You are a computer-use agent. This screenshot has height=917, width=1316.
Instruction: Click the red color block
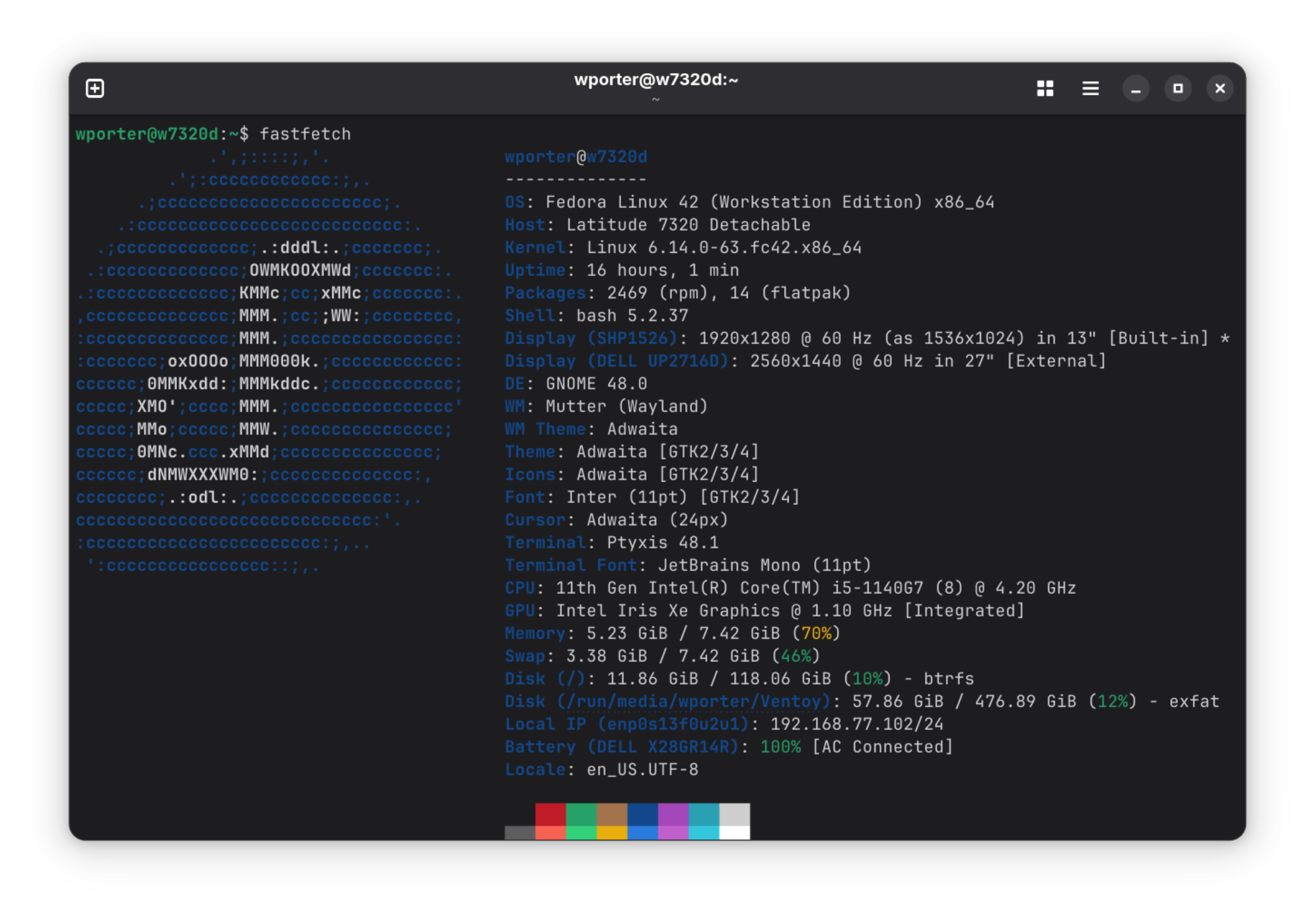(x=550, y=814)
